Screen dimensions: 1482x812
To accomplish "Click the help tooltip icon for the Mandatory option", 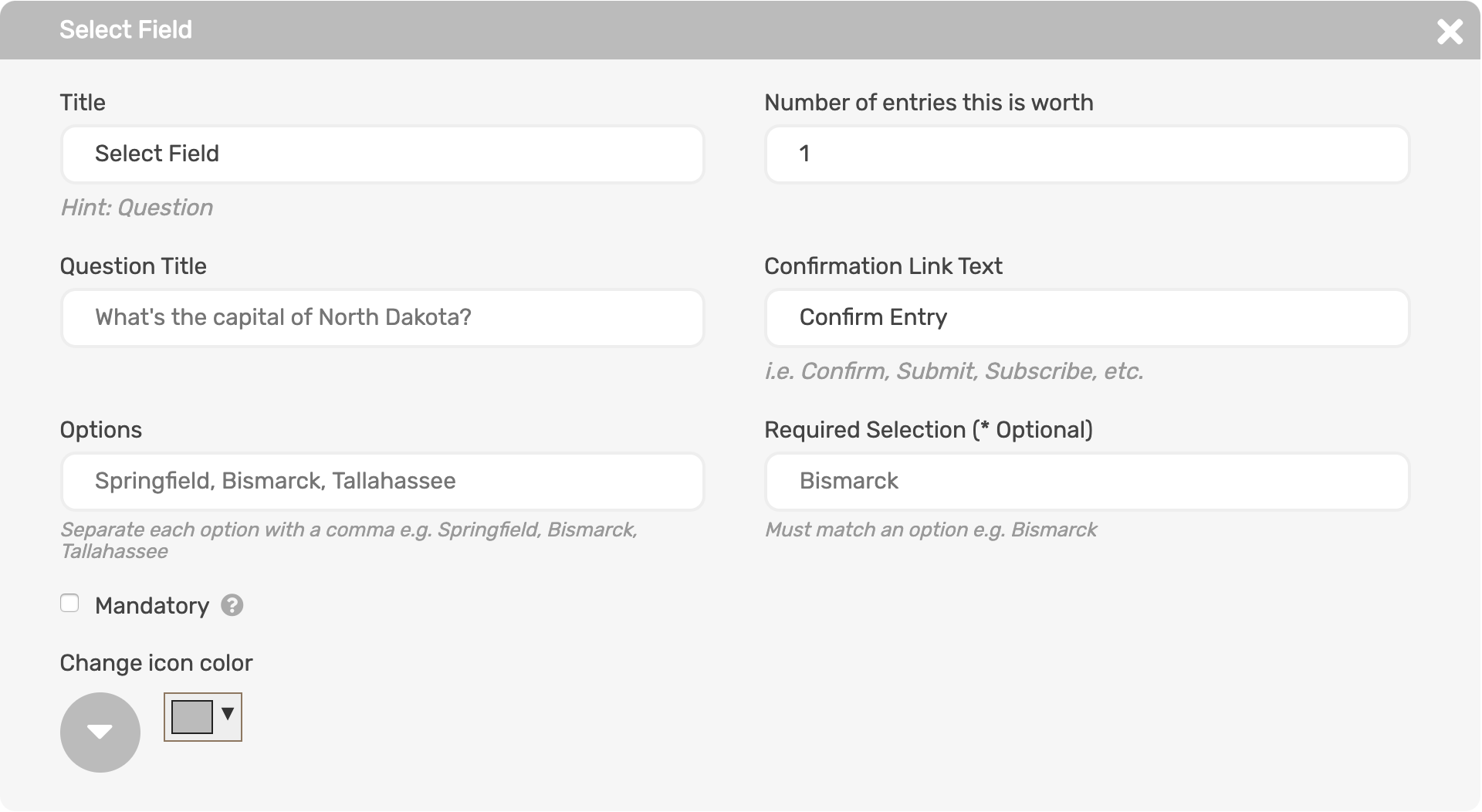I will (x=232, y=606).
